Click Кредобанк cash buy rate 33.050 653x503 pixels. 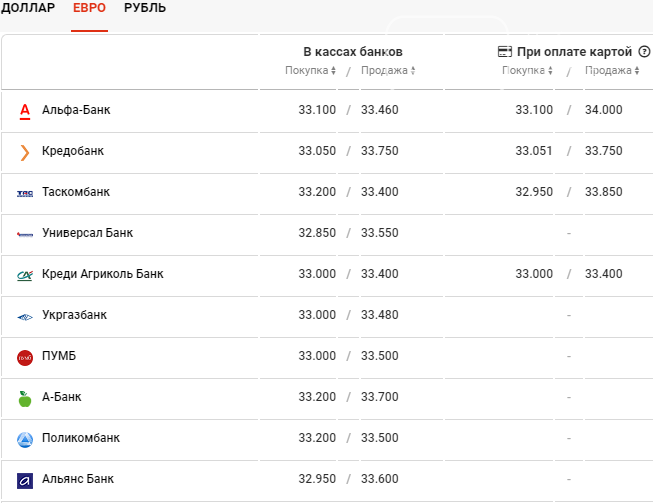pyautogui.click(x=317, y=151)
